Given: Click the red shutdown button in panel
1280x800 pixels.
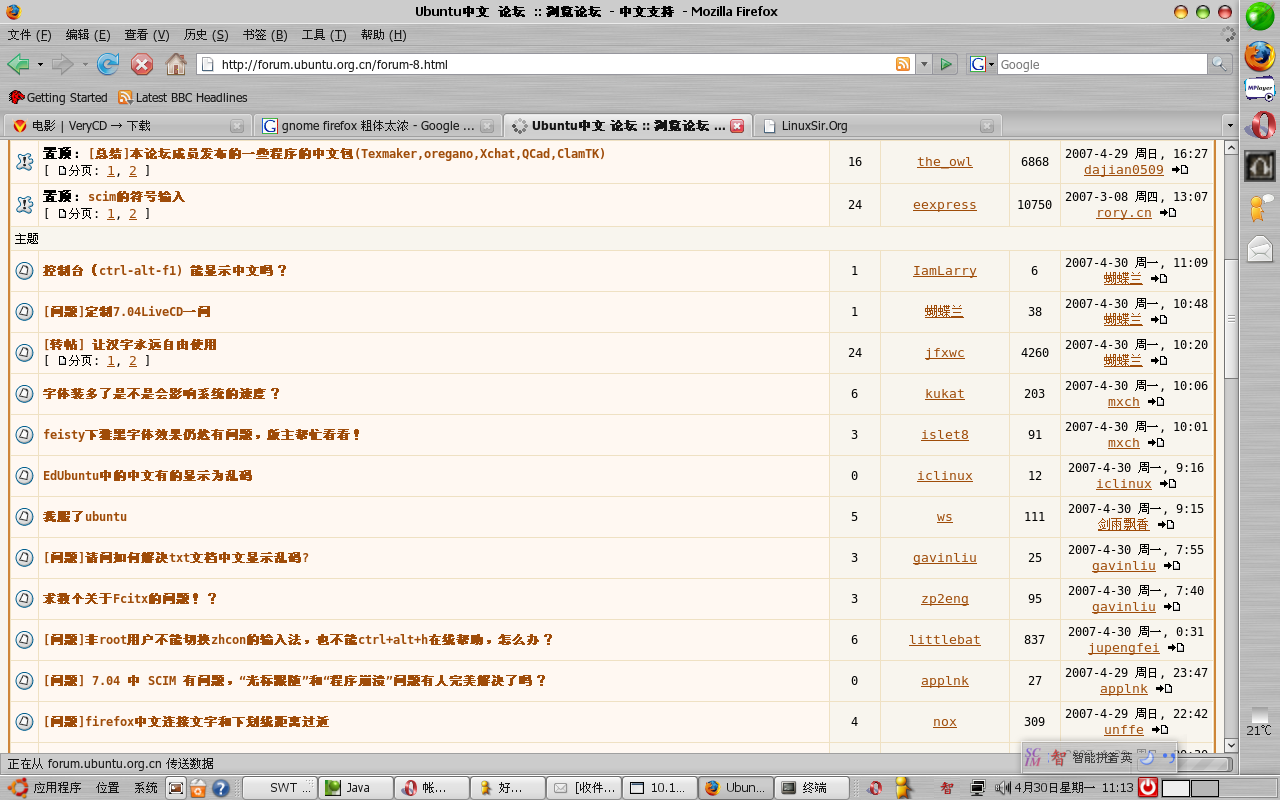Looking at the screenshot, I should click(x=1148, y=788).
